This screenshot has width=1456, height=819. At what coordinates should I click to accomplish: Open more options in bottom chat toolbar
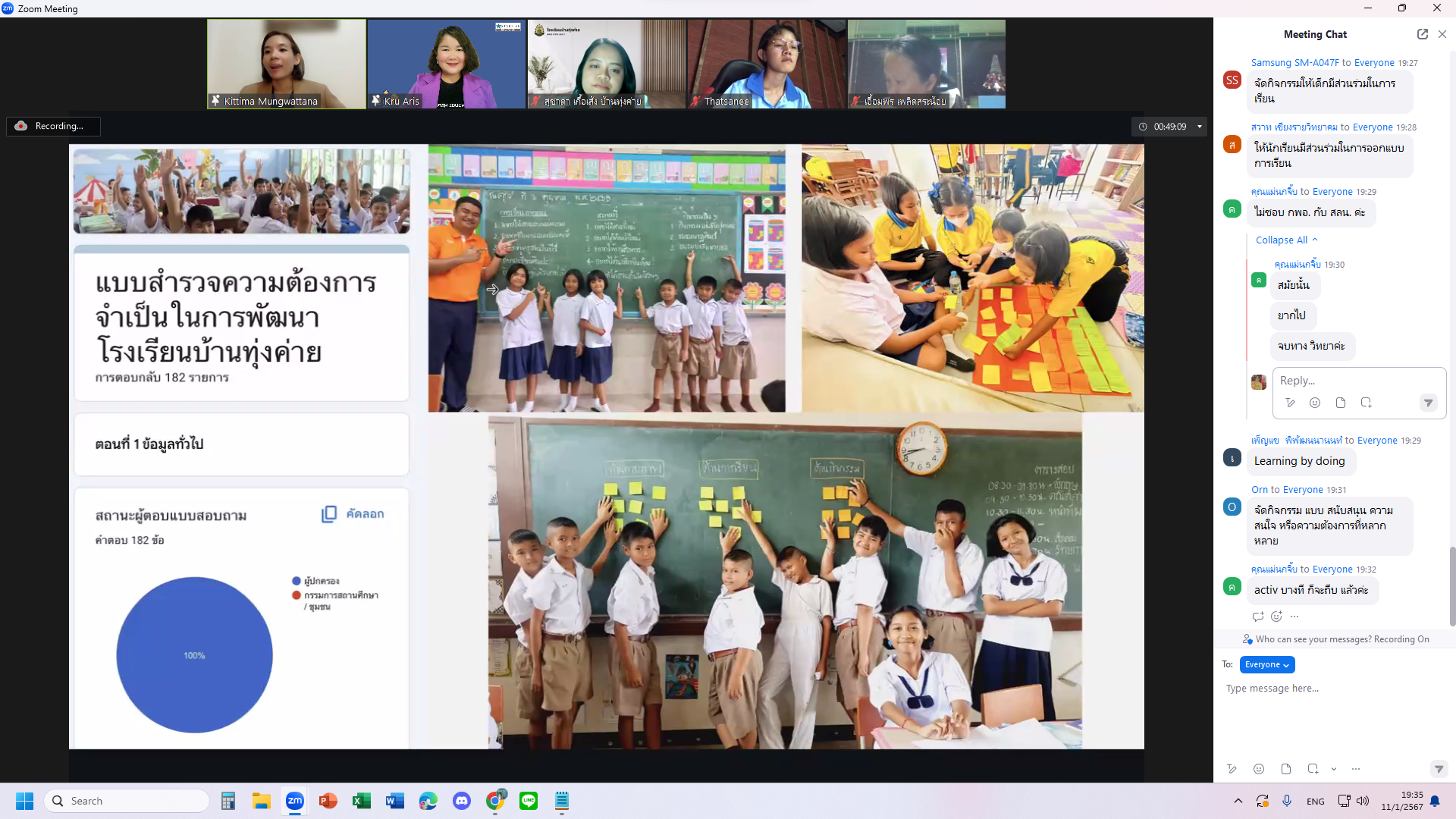[1356, 769]
